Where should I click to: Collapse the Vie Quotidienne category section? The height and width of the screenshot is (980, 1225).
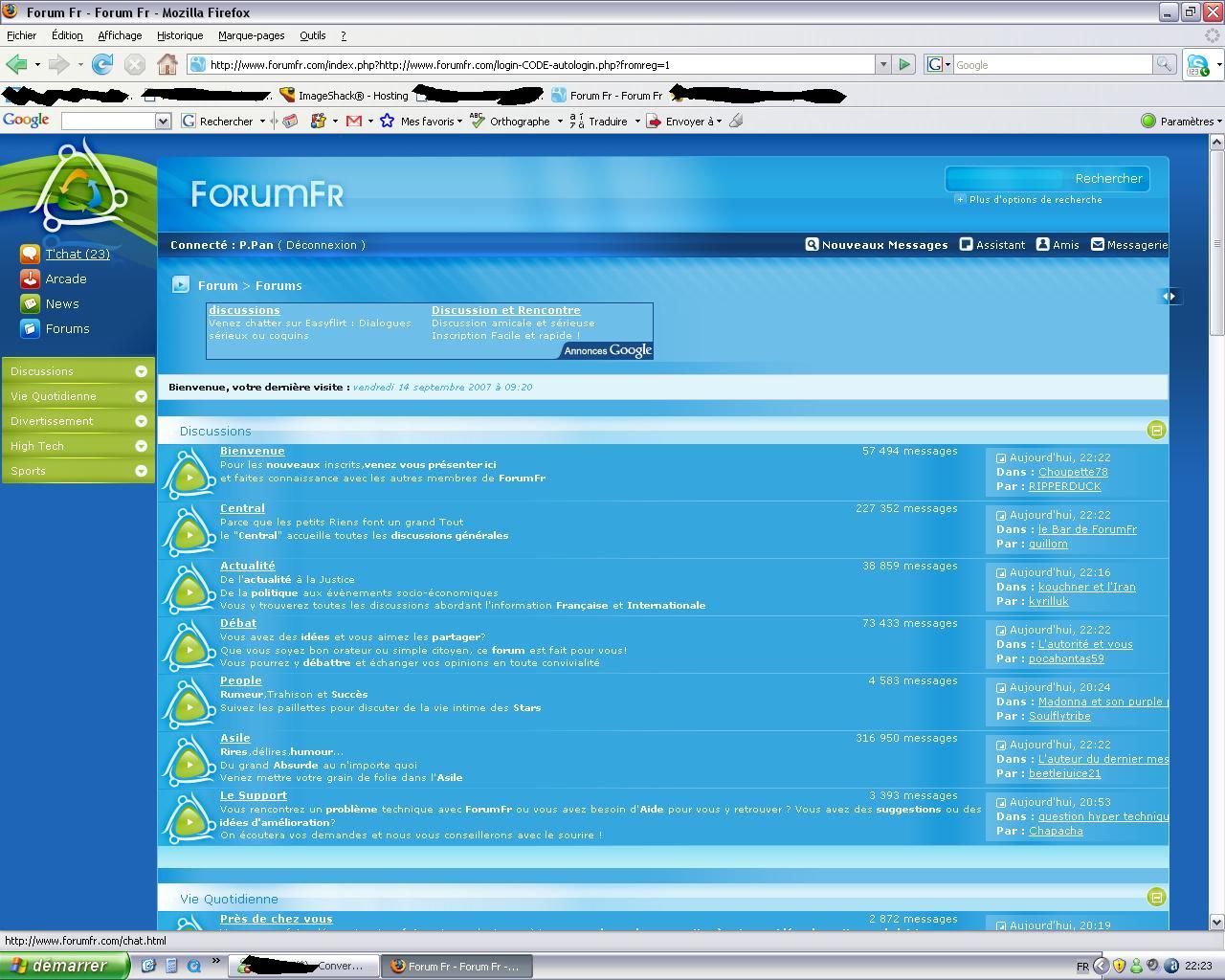1156,897
